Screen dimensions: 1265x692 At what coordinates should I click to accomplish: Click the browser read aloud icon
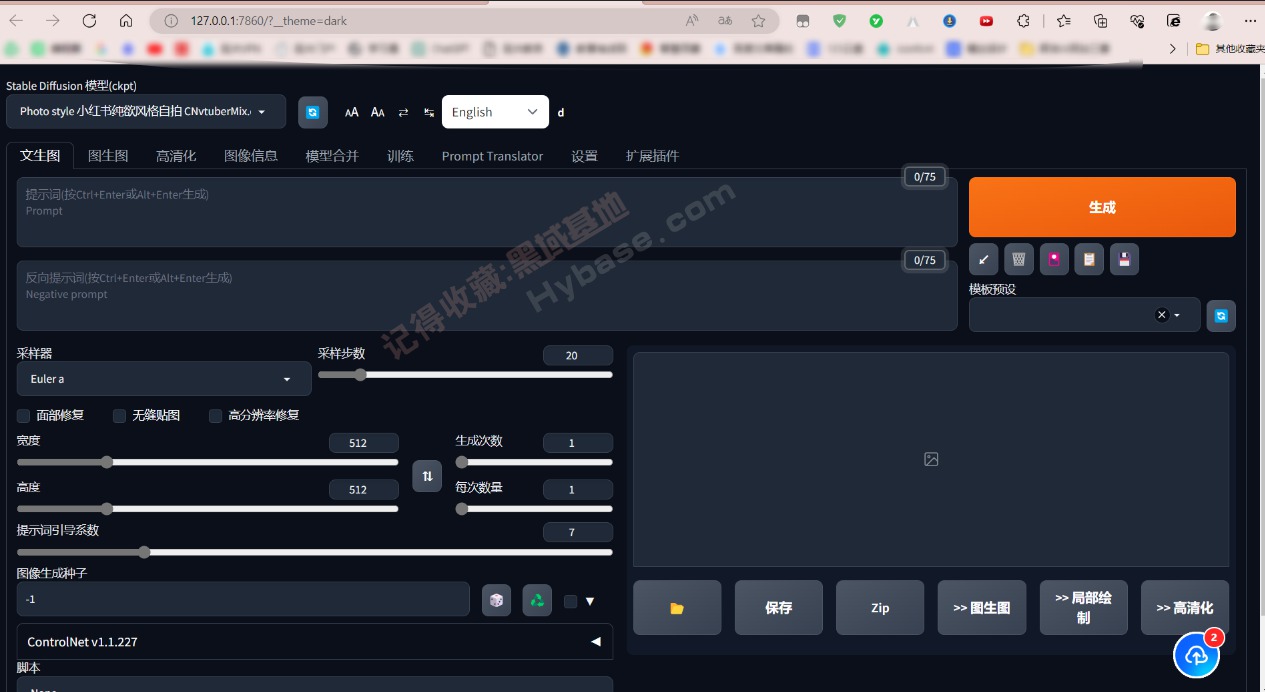(x=692, y=20)
